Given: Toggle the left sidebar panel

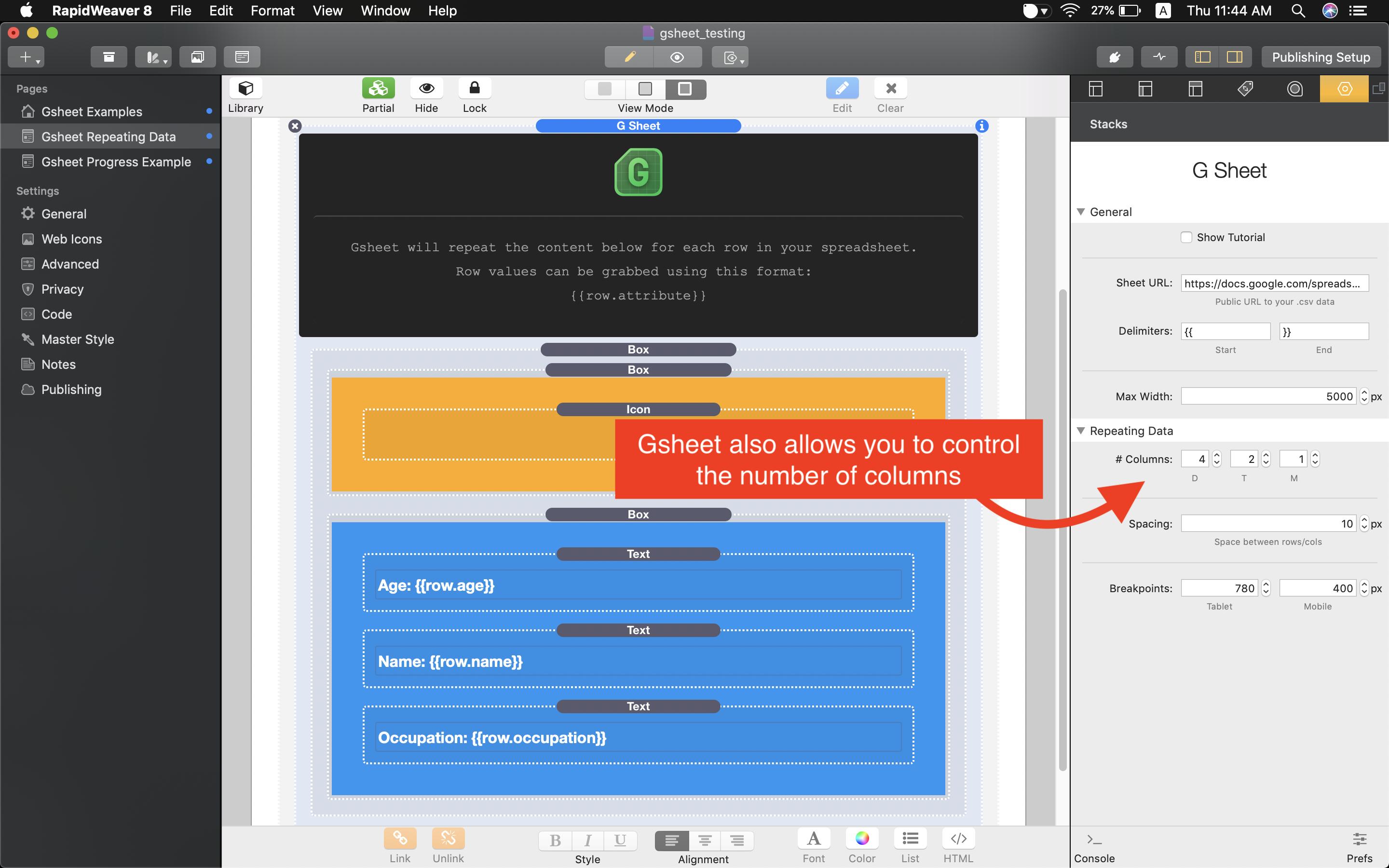Looking at the screenshot, I should tap(1202, 57).
